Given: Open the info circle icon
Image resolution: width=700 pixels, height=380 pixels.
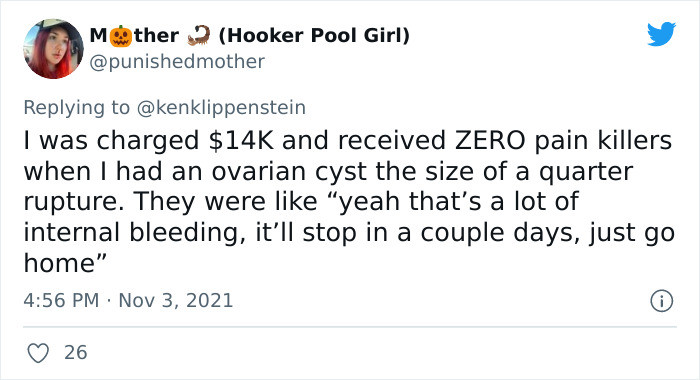Looking at the screenshot, I should [661, 301].
